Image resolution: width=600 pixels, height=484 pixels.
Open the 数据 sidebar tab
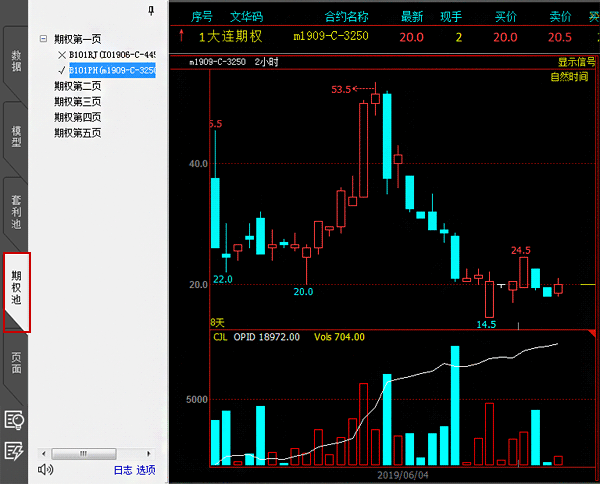click(15, 61)
